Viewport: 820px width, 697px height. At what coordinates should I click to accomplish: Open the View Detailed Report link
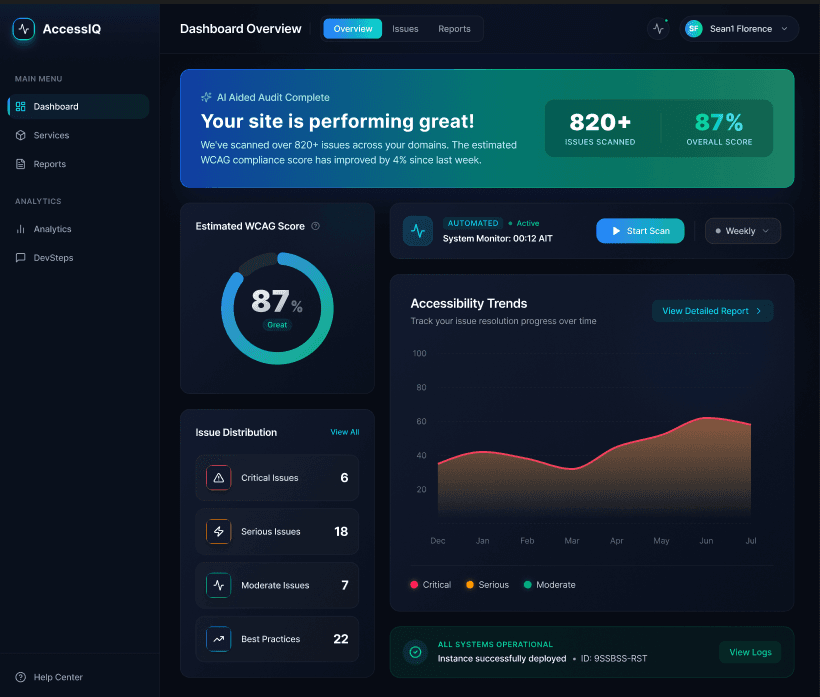point(712,311)
